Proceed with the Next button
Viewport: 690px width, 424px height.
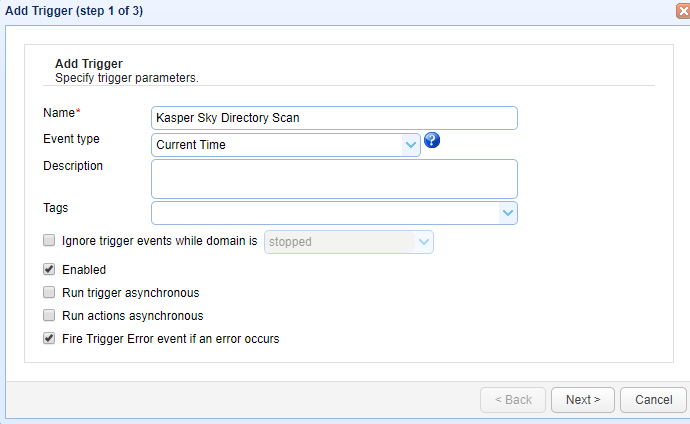click(x=583, y=400)
